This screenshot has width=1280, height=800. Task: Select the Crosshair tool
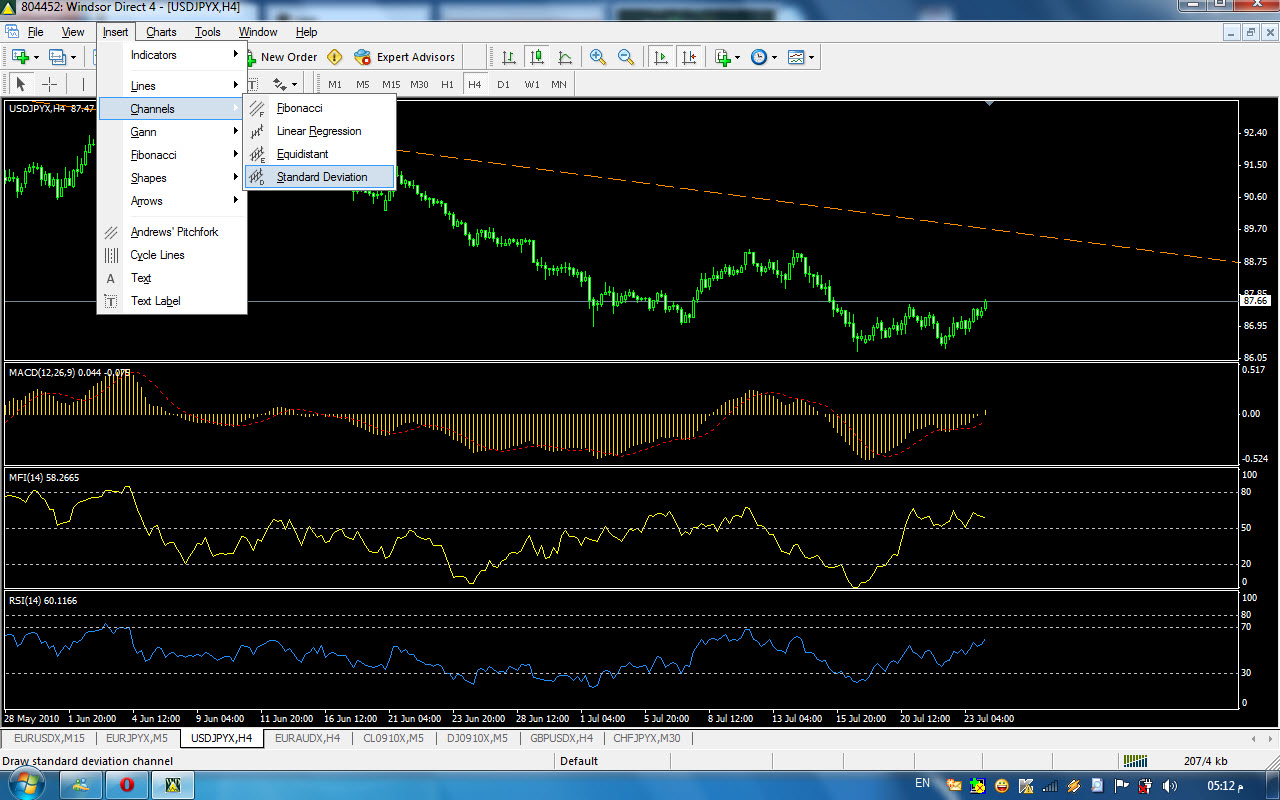pos(49,84)
